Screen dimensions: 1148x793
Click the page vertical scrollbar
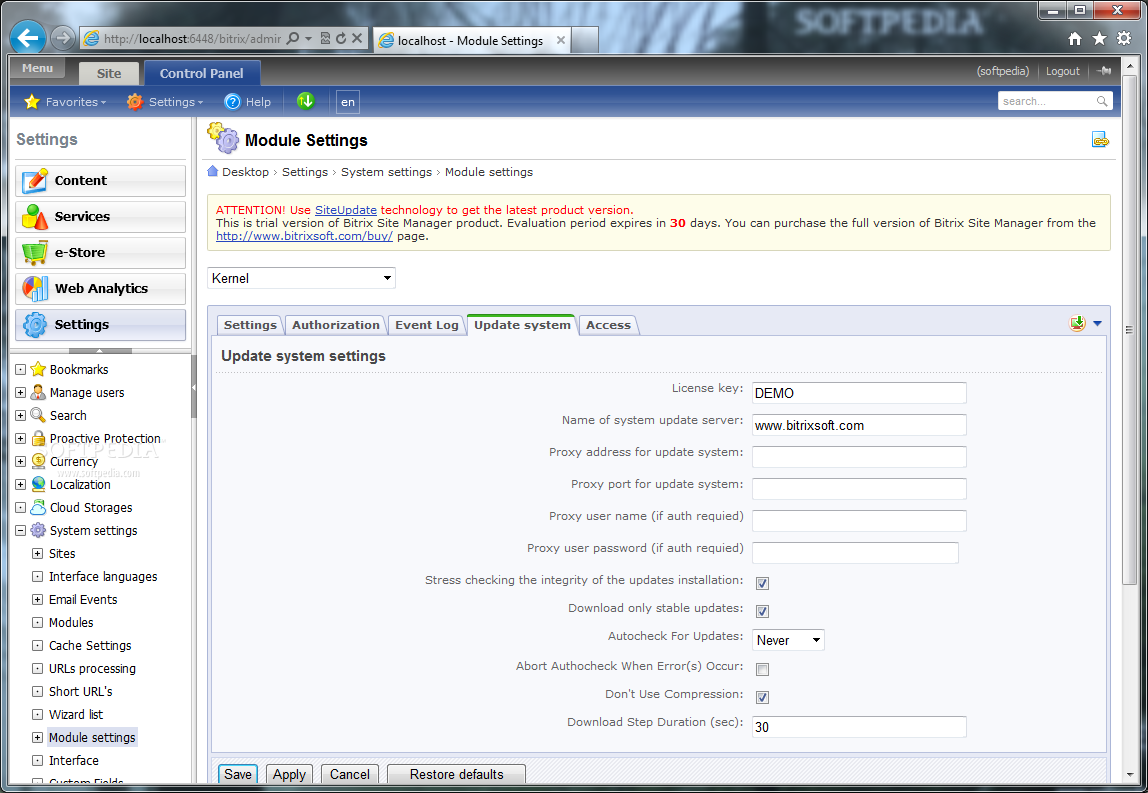coord(1129,330)
